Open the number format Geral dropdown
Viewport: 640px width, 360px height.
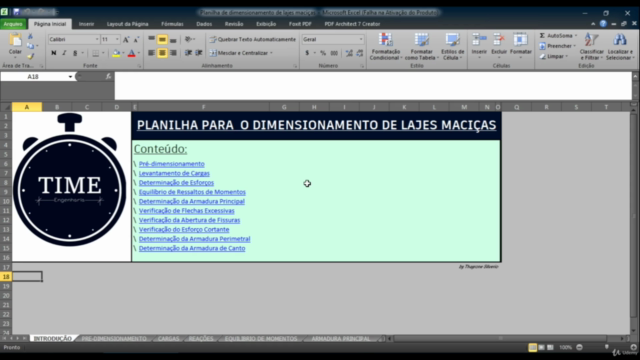point(361,39)
